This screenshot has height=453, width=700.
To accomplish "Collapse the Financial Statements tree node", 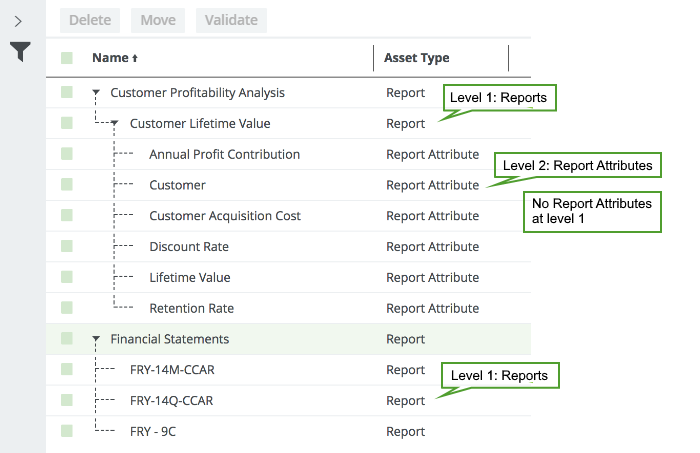I will click(x=96, y=340).
